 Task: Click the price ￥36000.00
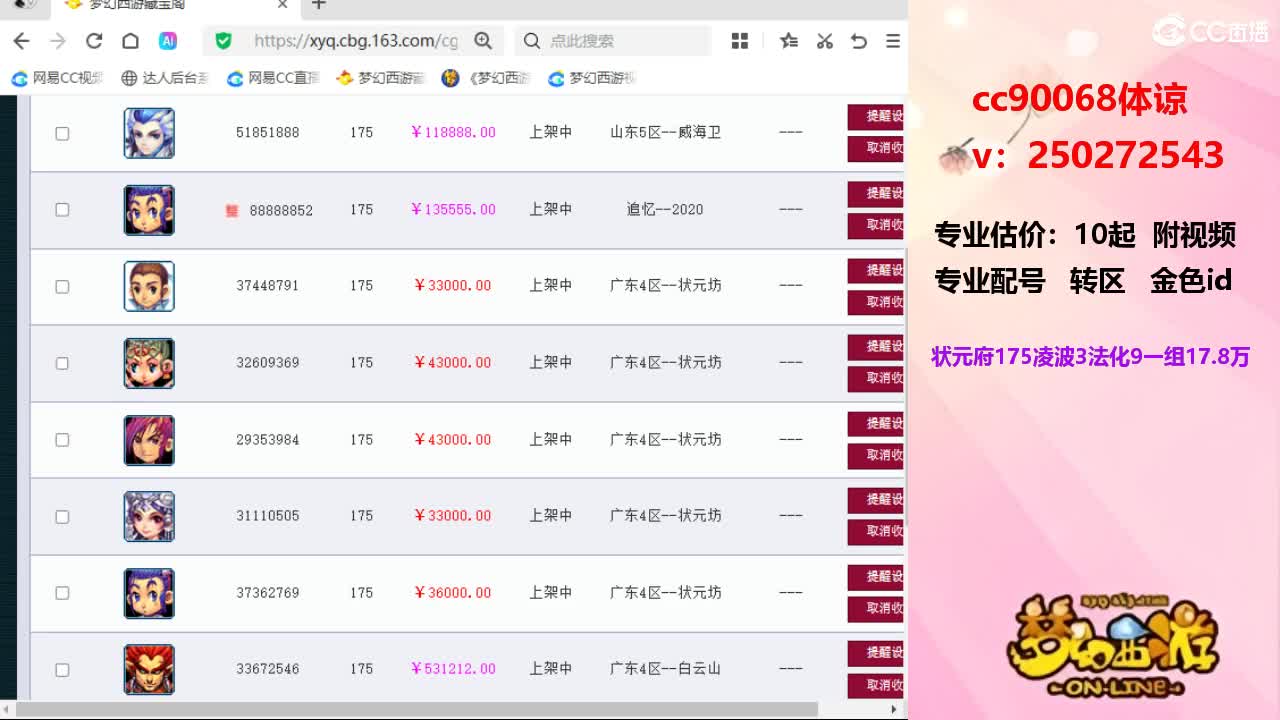pyautogui.click(x=453, y=593)
